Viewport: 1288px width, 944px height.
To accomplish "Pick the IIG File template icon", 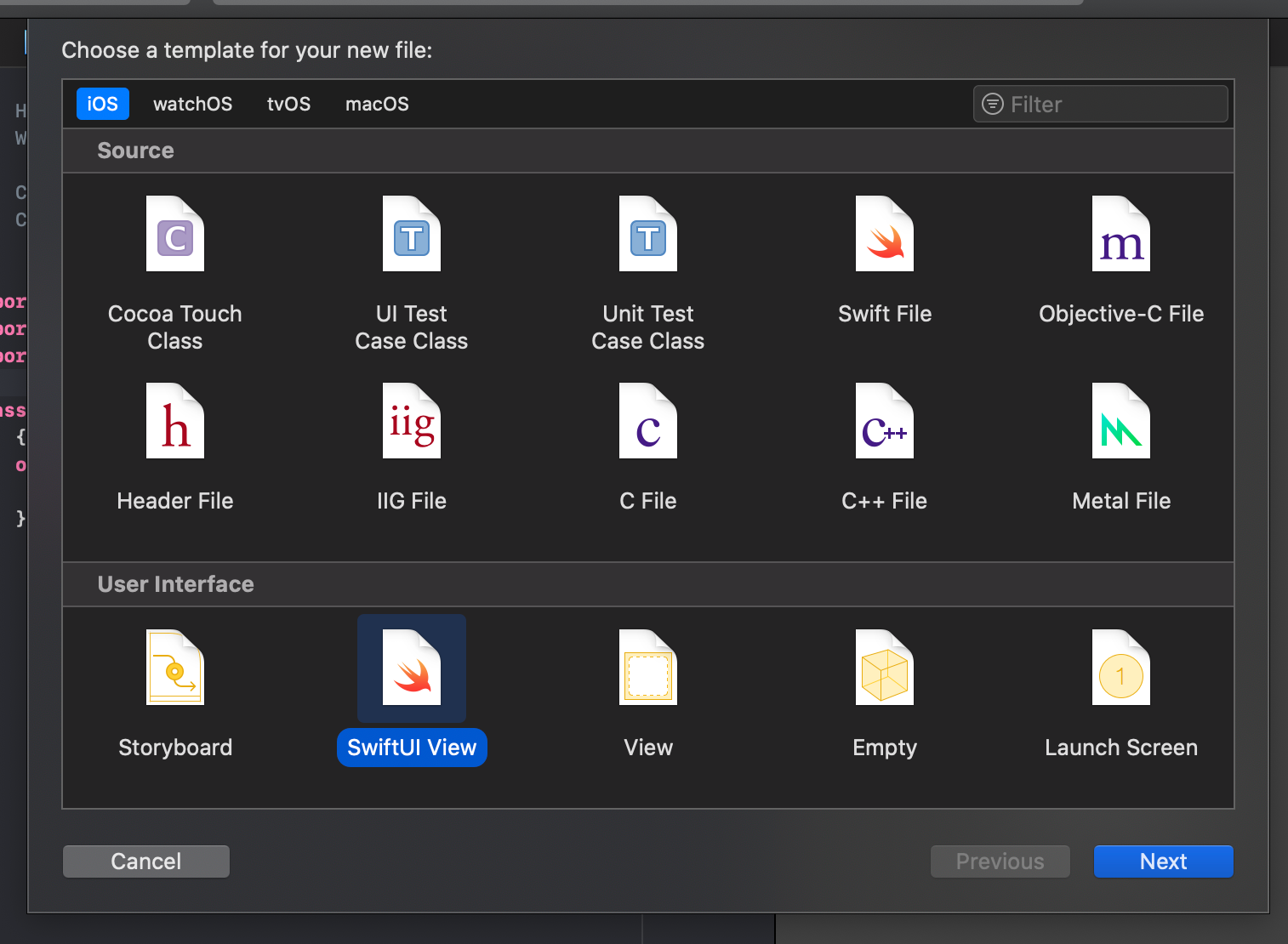I will pyautogui.click(x=412, y=421).
